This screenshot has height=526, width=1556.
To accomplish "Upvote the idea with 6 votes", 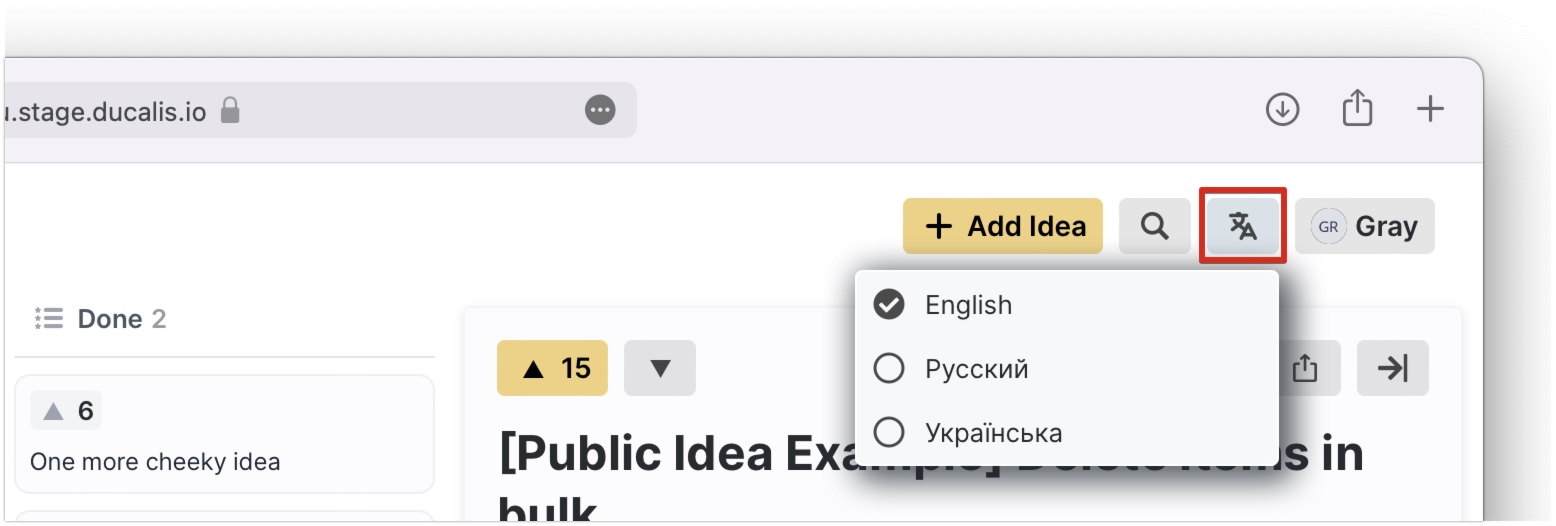I will (66, 411).
